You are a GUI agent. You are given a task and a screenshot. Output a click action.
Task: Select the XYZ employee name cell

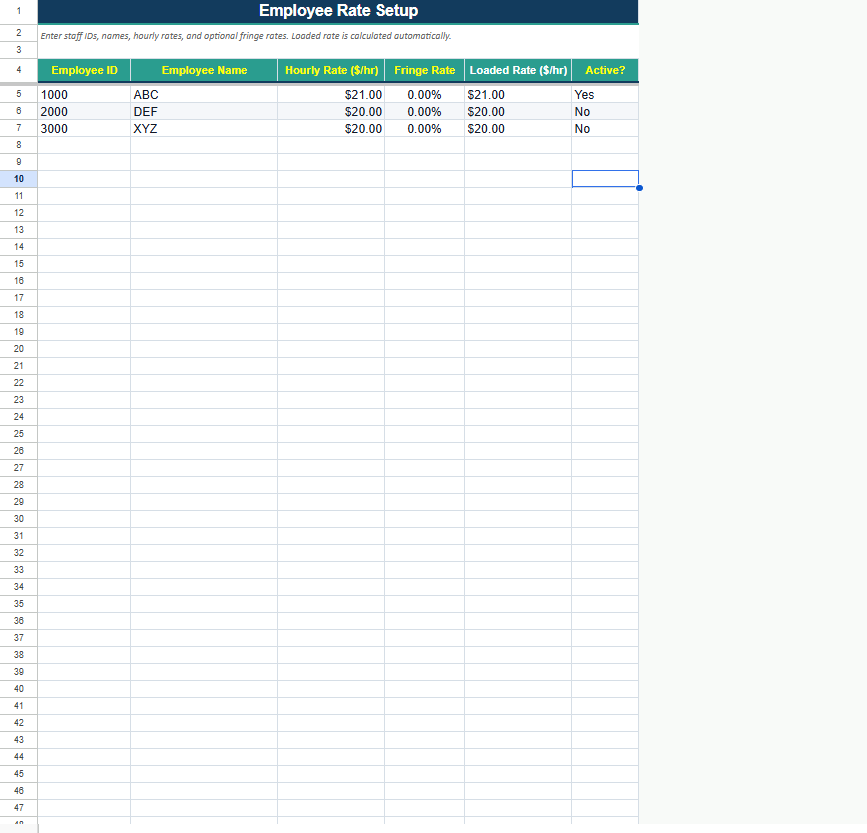pyautogui.click(x=204, y=129)
